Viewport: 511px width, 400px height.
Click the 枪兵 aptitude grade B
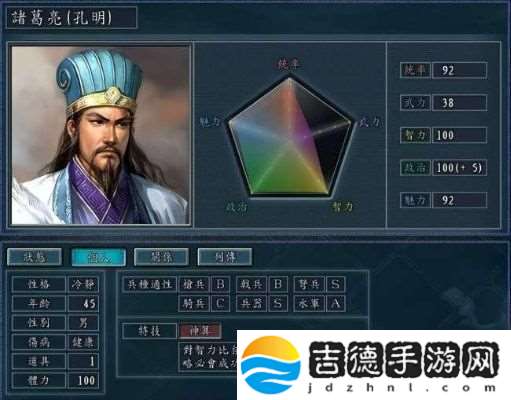pyautogui.click(x=220, y=284)
